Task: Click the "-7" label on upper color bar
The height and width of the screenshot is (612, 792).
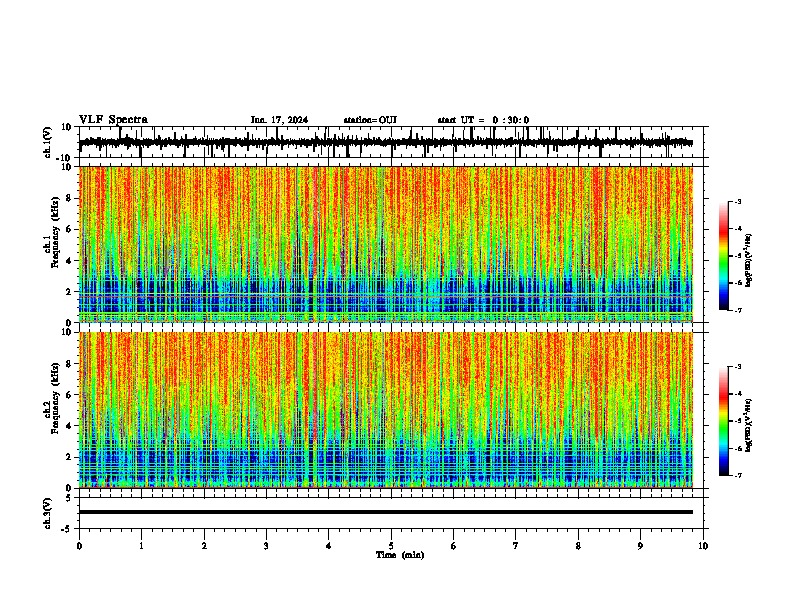Action: tap(737, 311)
